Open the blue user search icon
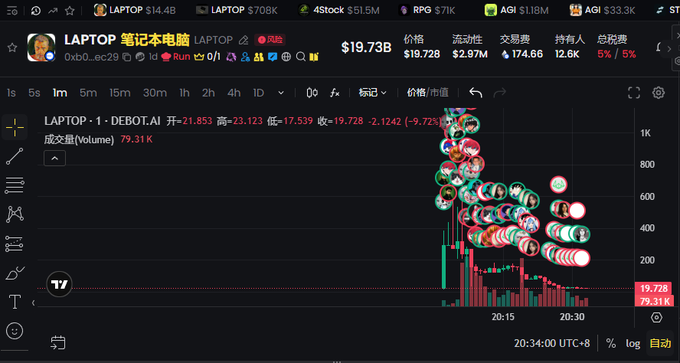This screenshot has height=363, width=680. click(x=245, y=57)
